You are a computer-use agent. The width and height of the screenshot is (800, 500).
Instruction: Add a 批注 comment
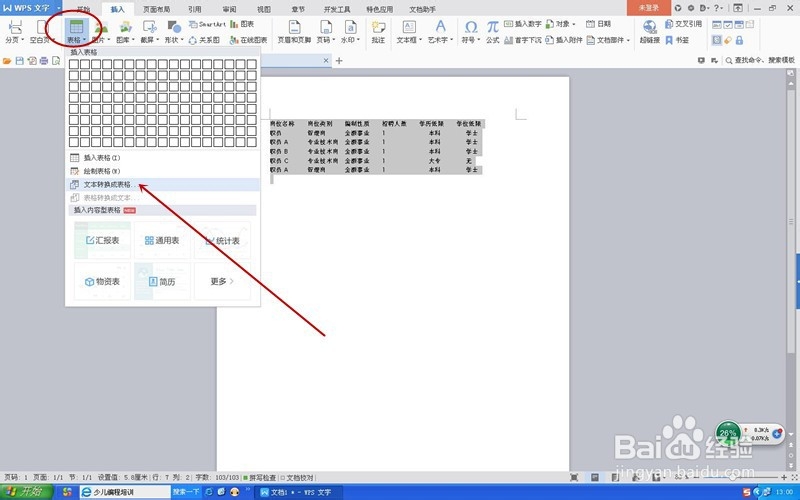(x=378, y=31)
